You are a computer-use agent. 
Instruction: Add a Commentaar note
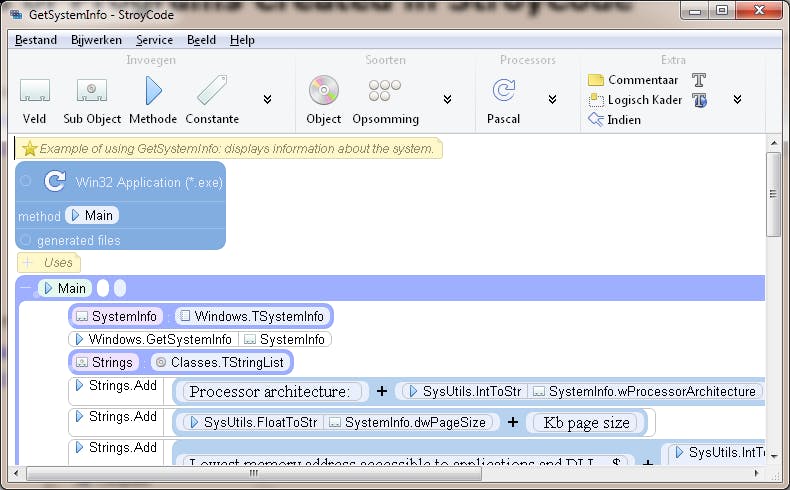[x=633, y=80]
